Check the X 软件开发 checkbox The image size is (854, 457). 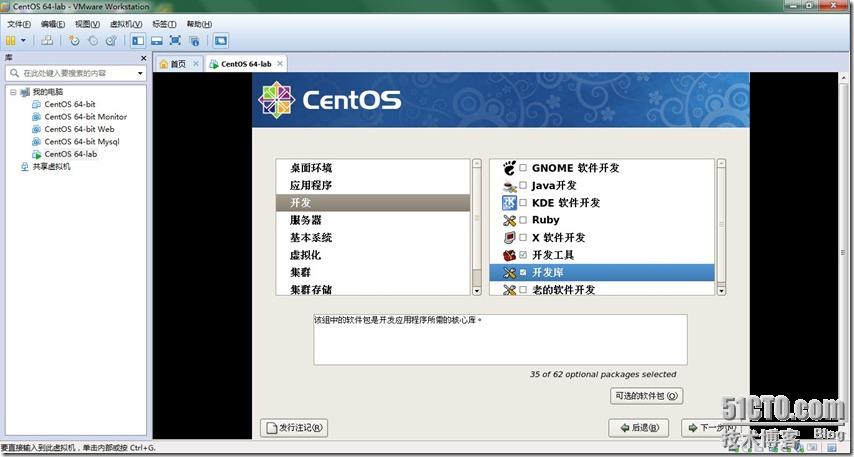pos(523,237)
